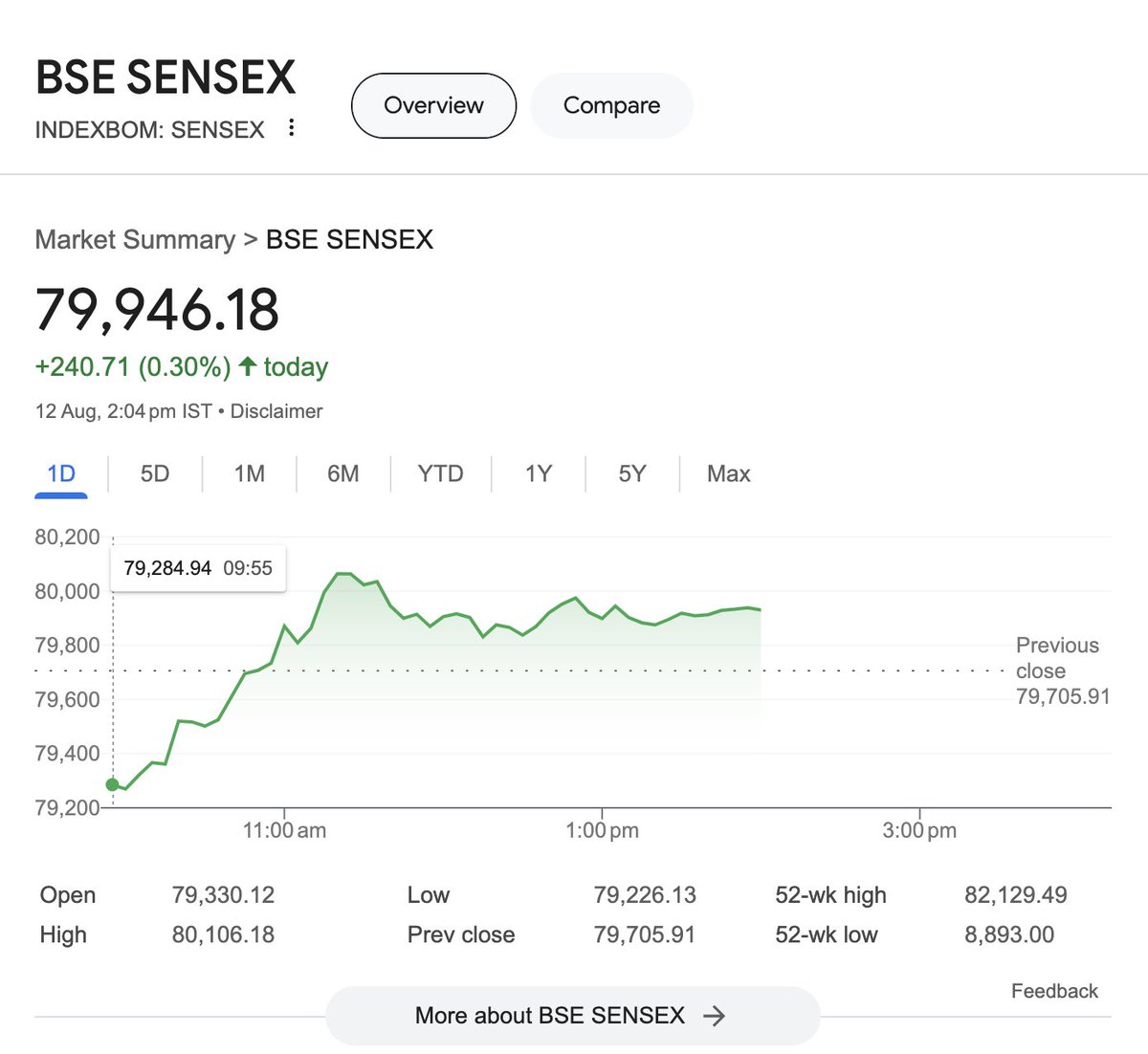Click the +240.71 (0.30%) change text

tap(133, 366)
